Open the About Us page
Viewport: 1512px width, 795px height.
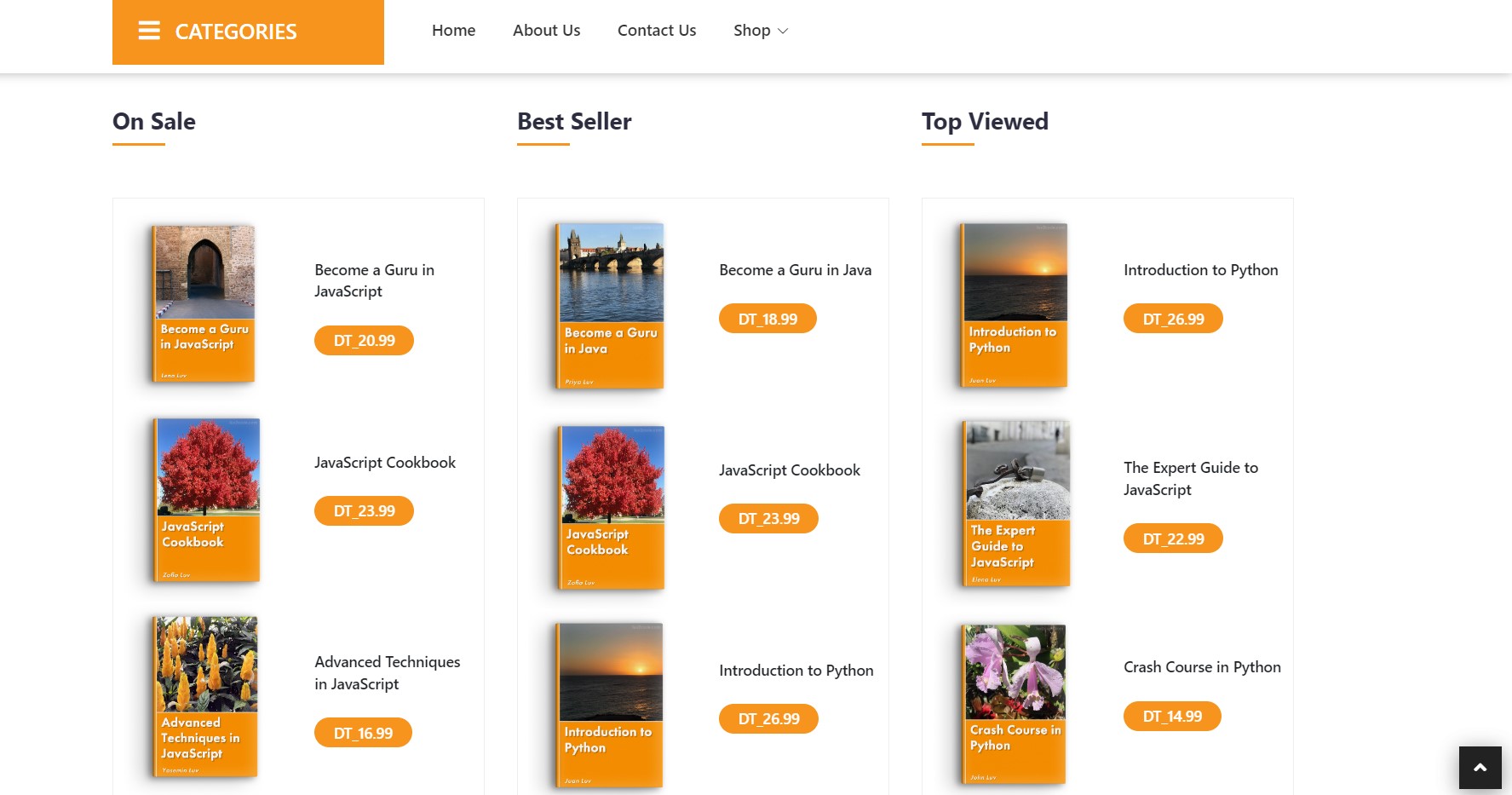point(546,30)
